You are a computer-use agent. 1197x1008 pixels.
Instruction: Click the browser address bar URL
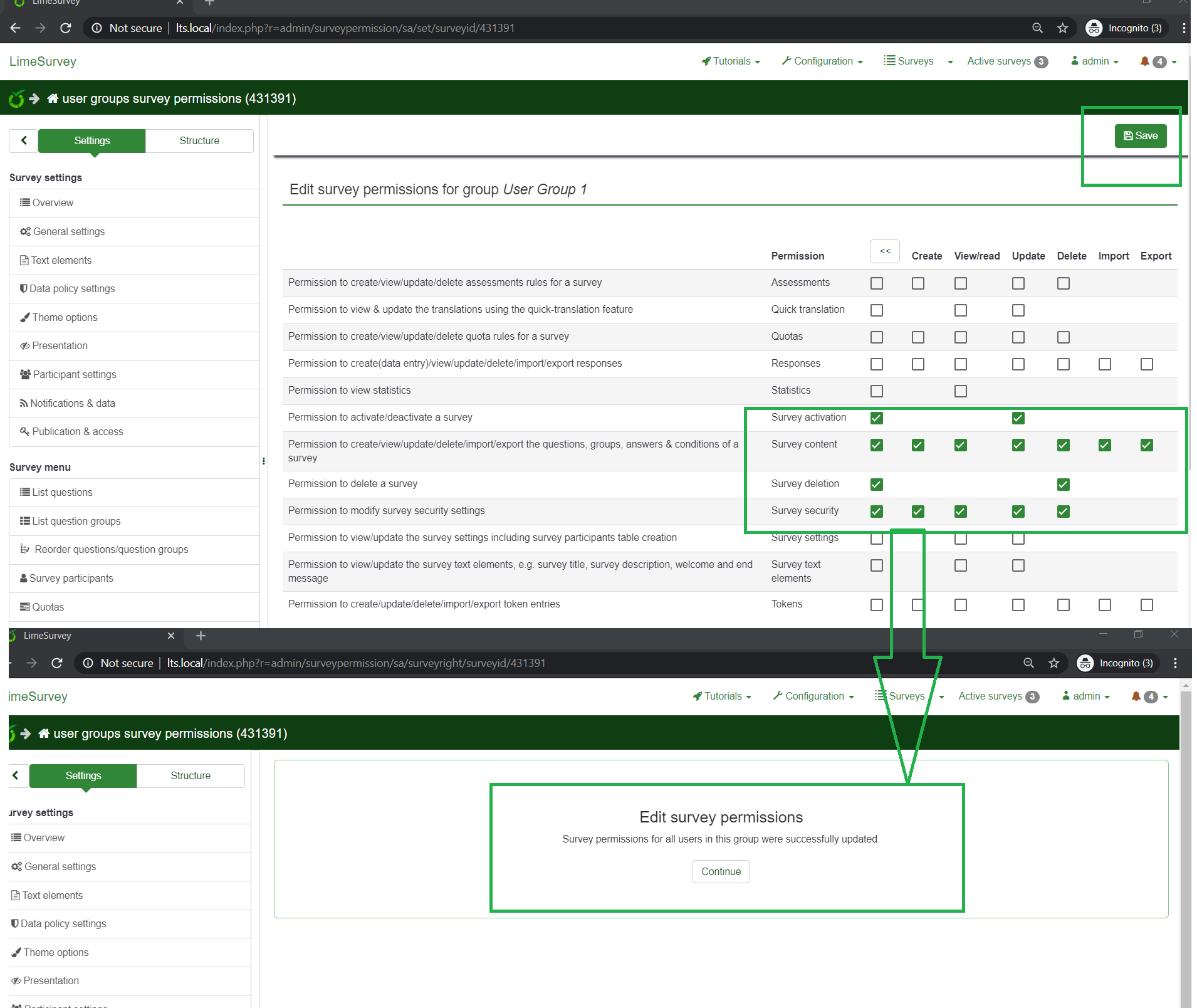[x=345, y=28]
